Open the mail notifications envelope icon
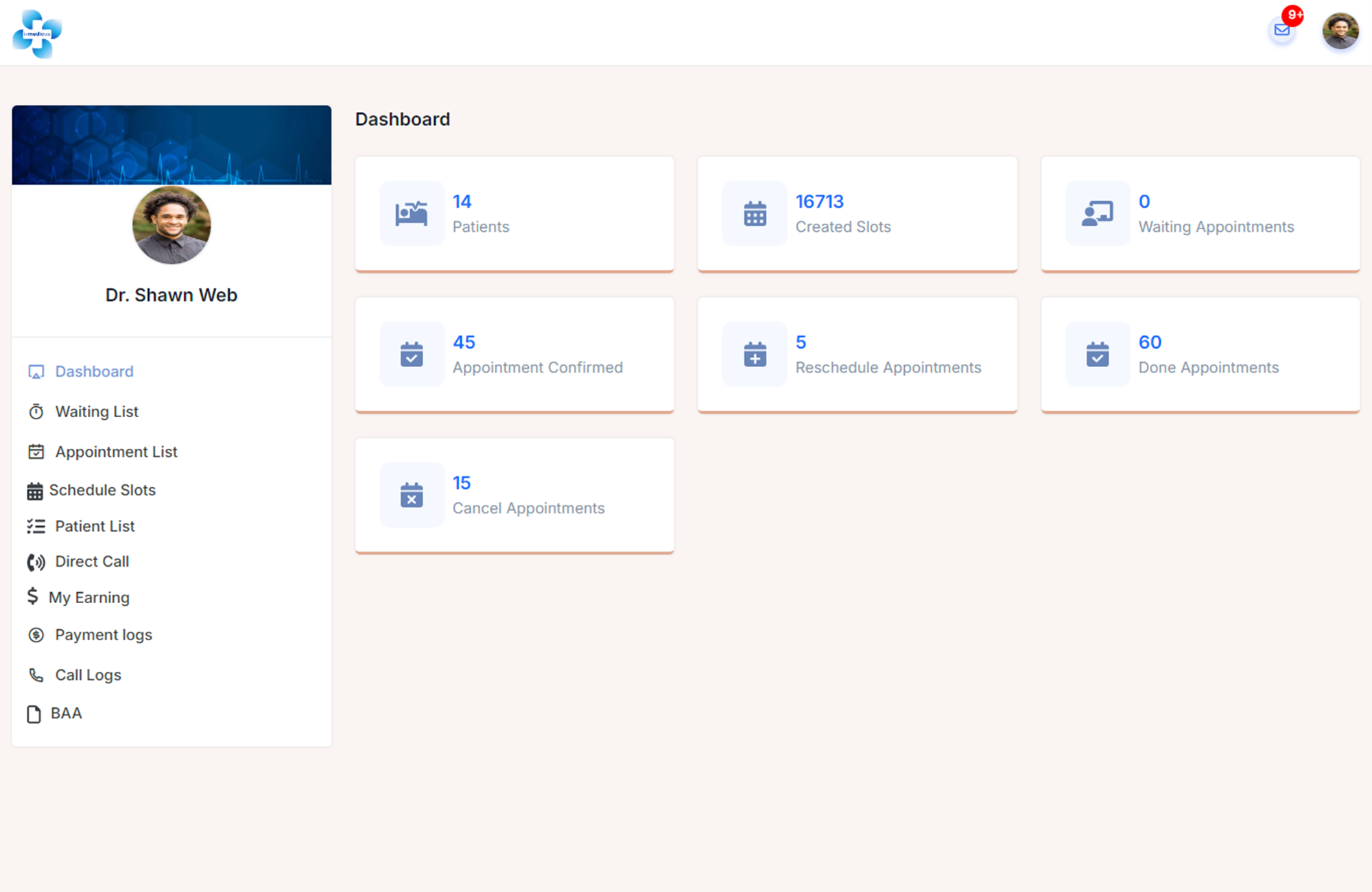 (x=1281, y=30)
